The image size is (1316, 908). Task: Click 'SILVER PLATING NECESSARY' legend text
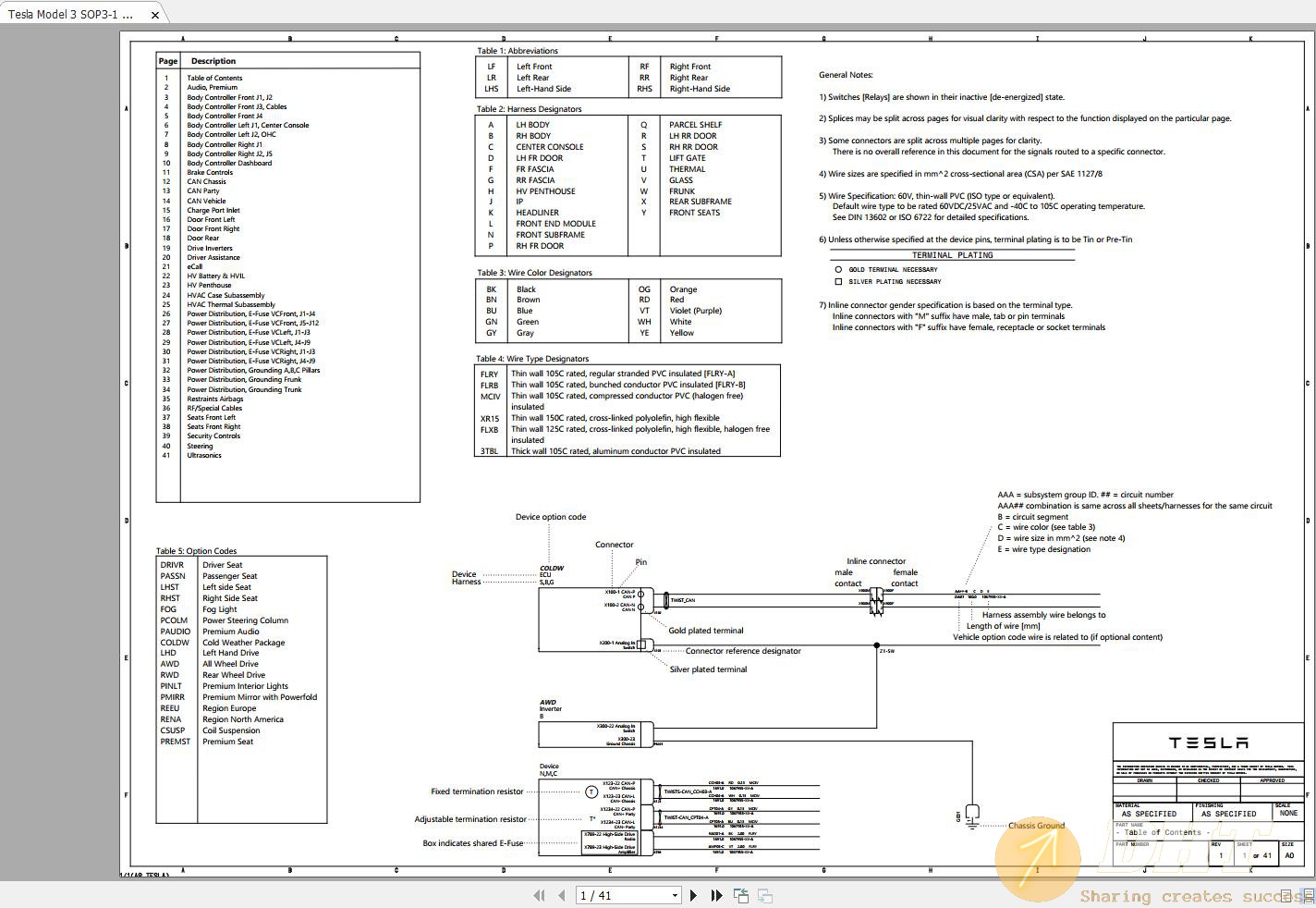(895, 282)
